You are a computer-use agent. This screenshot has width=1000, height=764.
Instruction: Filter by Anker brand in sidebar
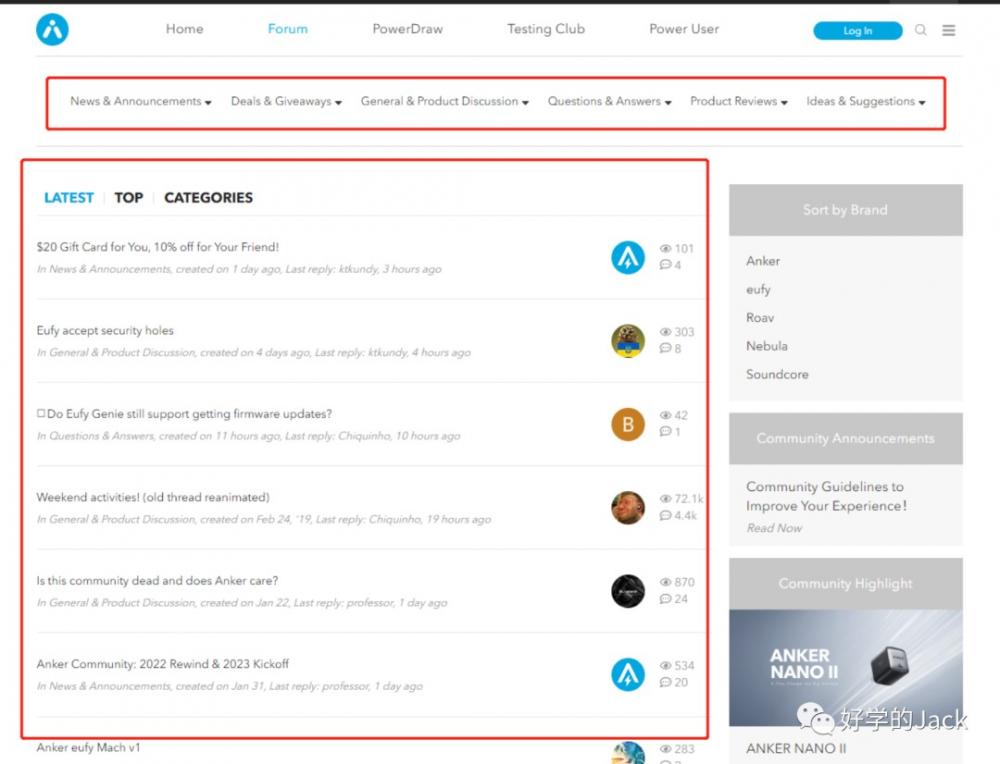(x=763, y=261)
